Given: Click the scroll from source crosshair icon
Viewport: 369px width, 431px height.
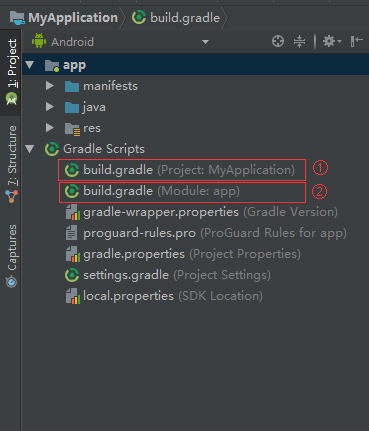Looking at the screenshot, I should tap(278, 41).
